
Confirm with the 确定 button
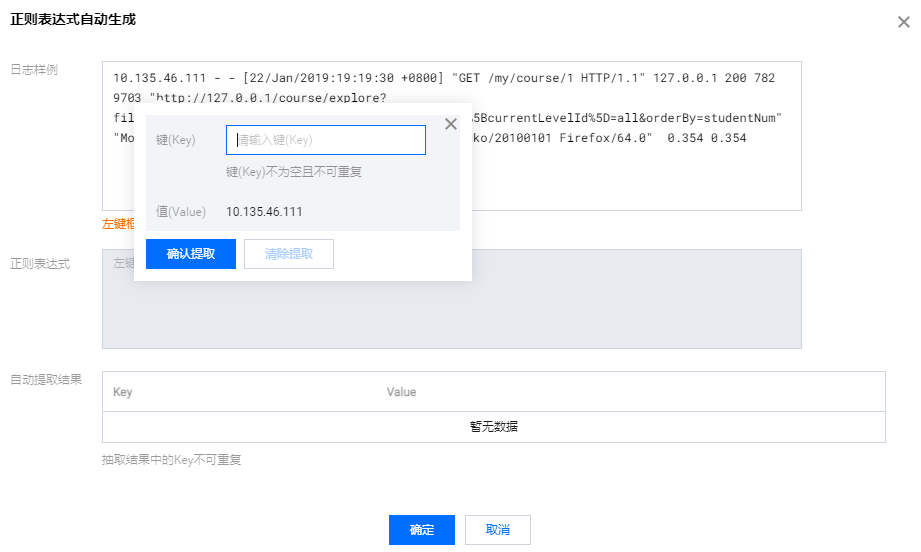422,530
